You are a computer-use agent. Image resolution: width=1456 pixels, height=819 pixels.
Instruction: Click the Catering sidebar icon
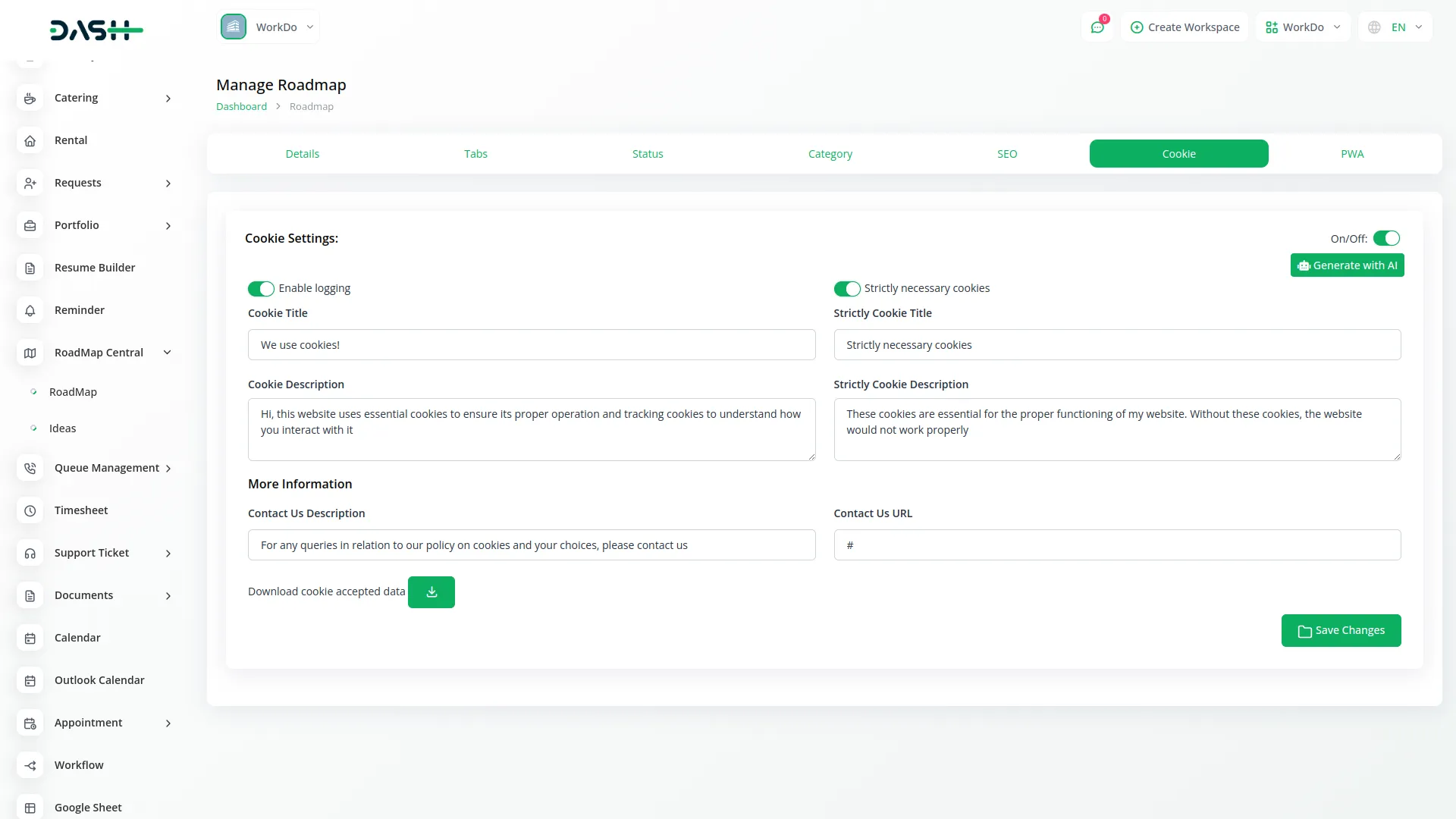pyautogui.click(x=30, y=98)
